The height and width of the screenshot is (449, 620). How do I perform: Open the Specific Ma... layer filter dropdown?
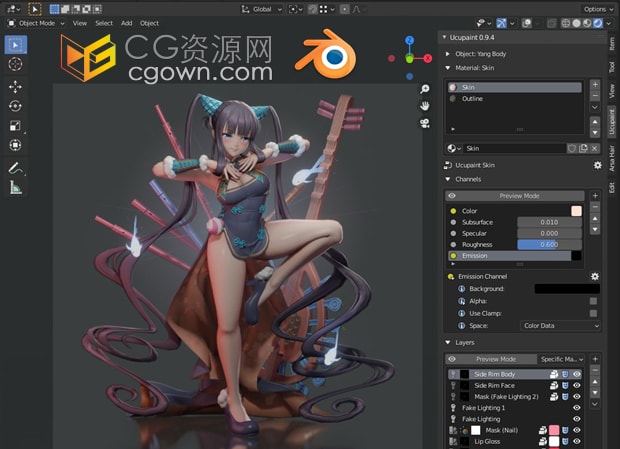pos(561,359)
